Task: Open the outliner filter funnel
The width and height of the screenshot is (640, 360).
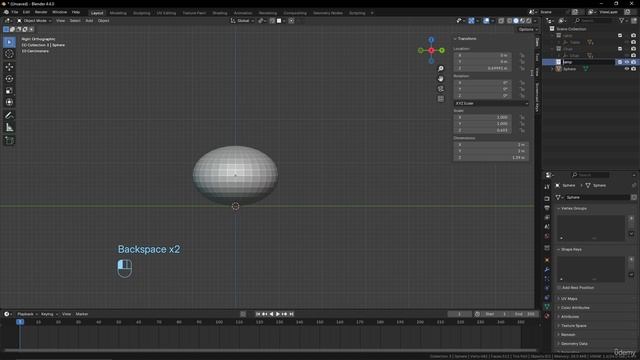Action: pos(622,20)
